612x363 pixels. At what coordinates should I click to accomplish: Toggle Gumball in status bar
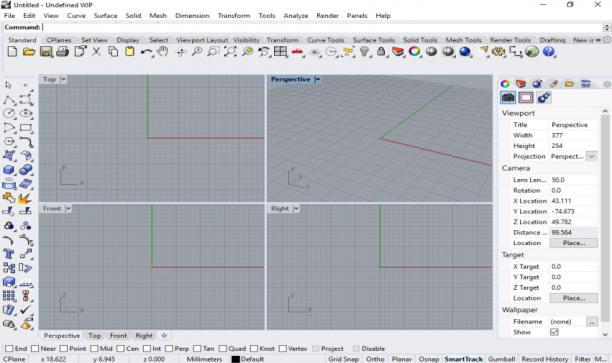point(502,359)
